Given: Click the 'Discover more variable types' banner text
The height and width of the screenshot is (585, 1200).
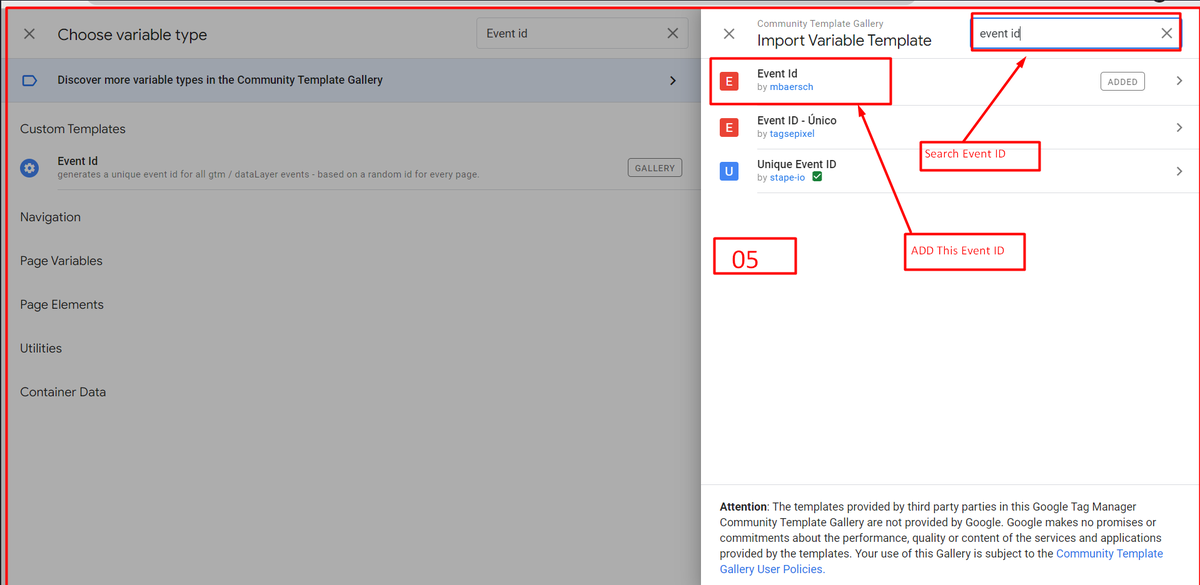Looking at the screenshot, I should [220, 80].
